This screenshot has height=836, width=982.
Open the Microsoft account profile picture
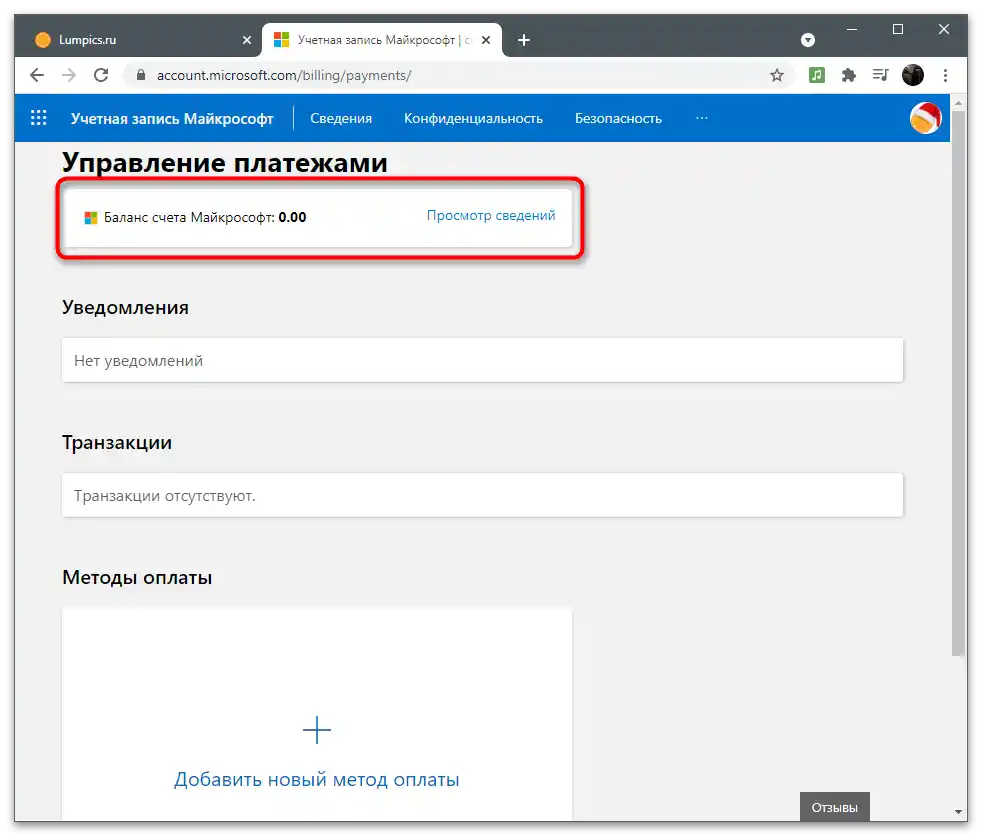coord(925,118)
